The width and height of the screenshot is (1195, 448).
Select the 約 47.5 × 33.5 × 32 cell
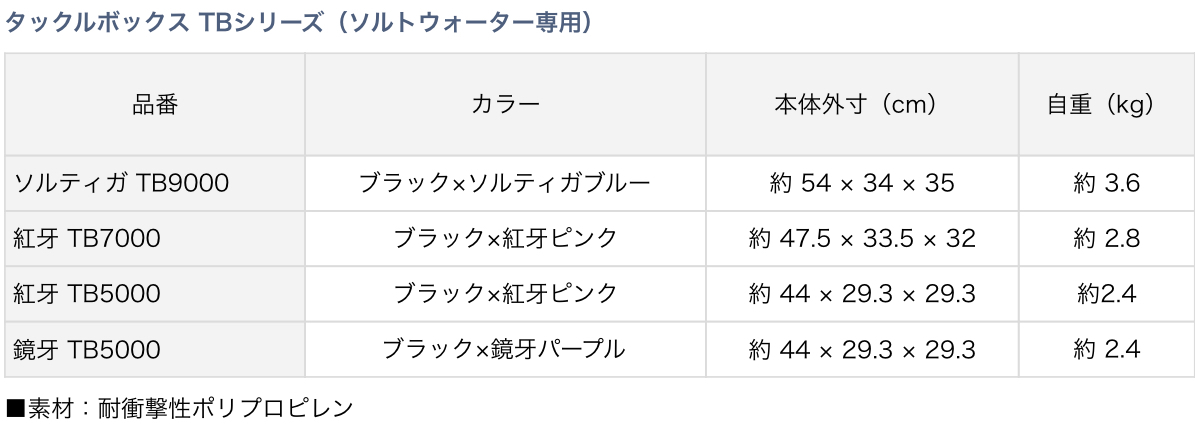(862, 238)
